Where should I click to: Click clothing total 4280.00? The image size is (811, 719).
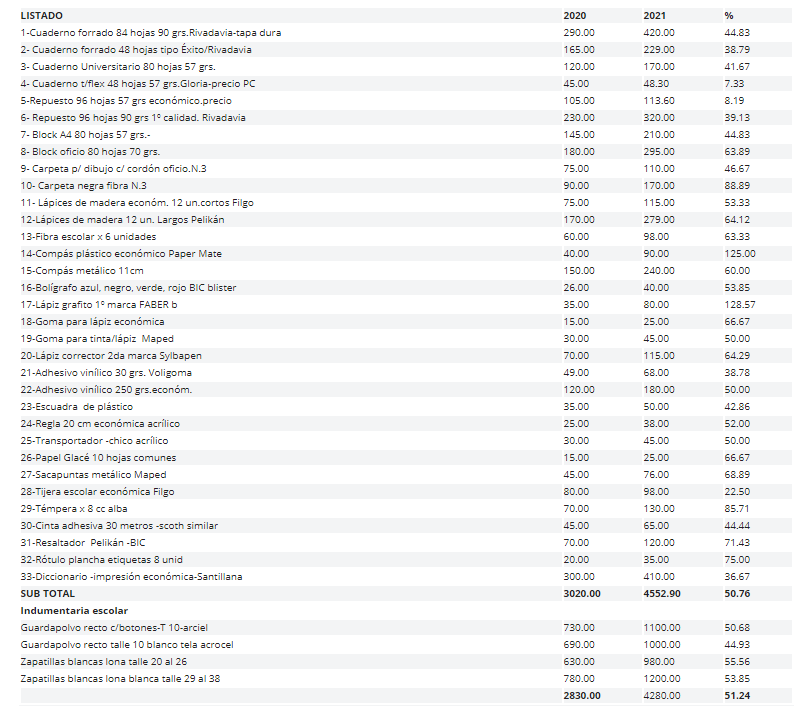(662, 696)
